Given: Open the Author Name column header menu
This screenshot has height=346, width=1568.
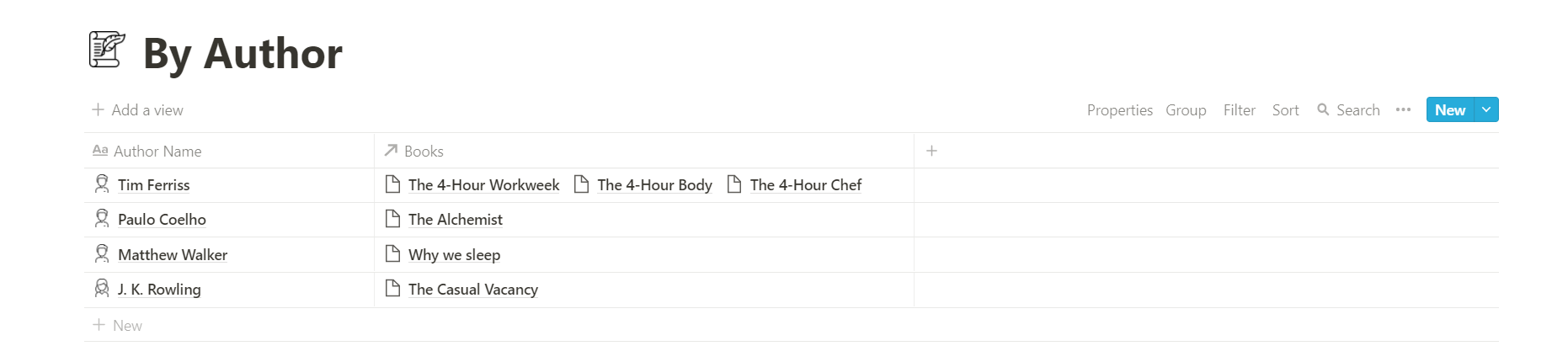Looking at the screenshot, I should pyautogui.click(x=157, y=152).
